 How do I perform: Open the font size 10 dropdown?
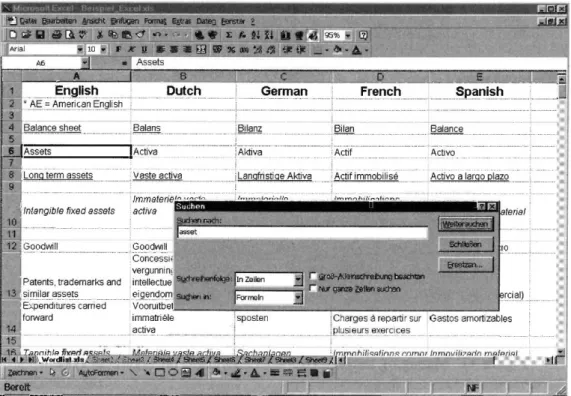(104, 49)
